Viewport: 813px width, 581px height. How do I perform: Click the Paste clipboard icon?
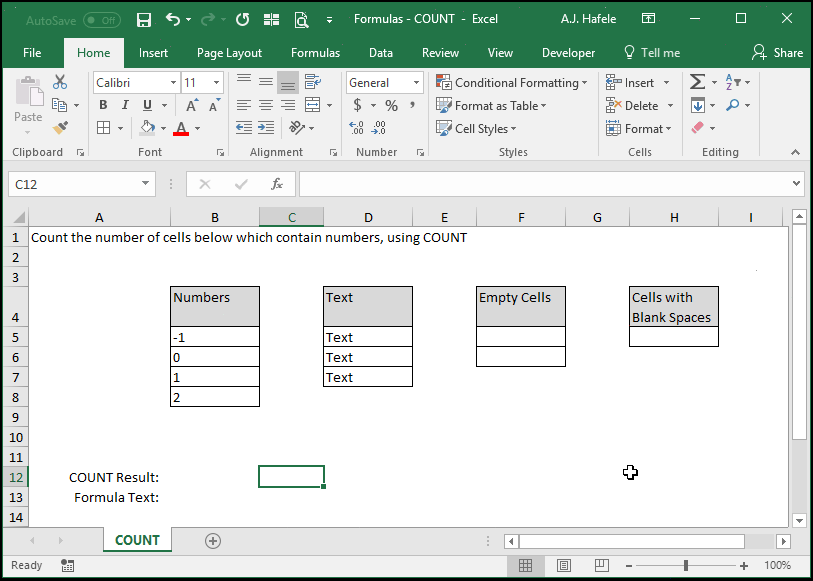(29, 91)
